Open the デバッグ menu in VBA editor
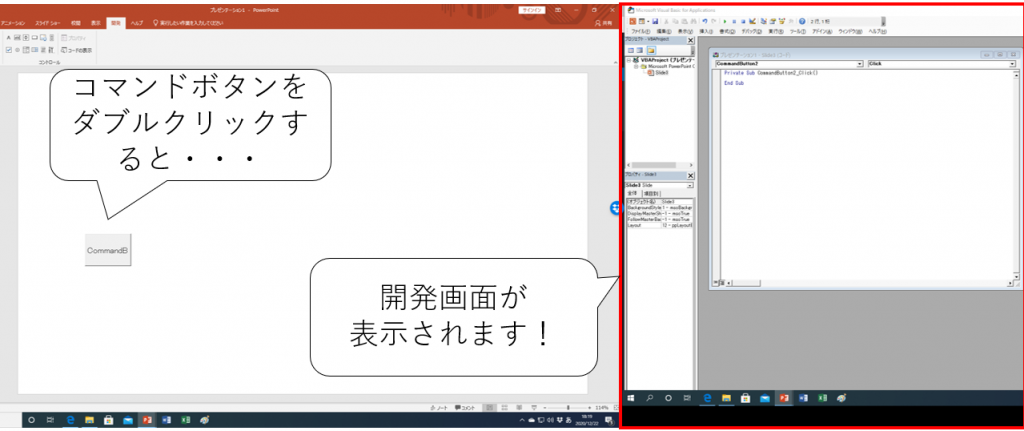The width and height of the screenshot is (1024, 431). (752, 31)
